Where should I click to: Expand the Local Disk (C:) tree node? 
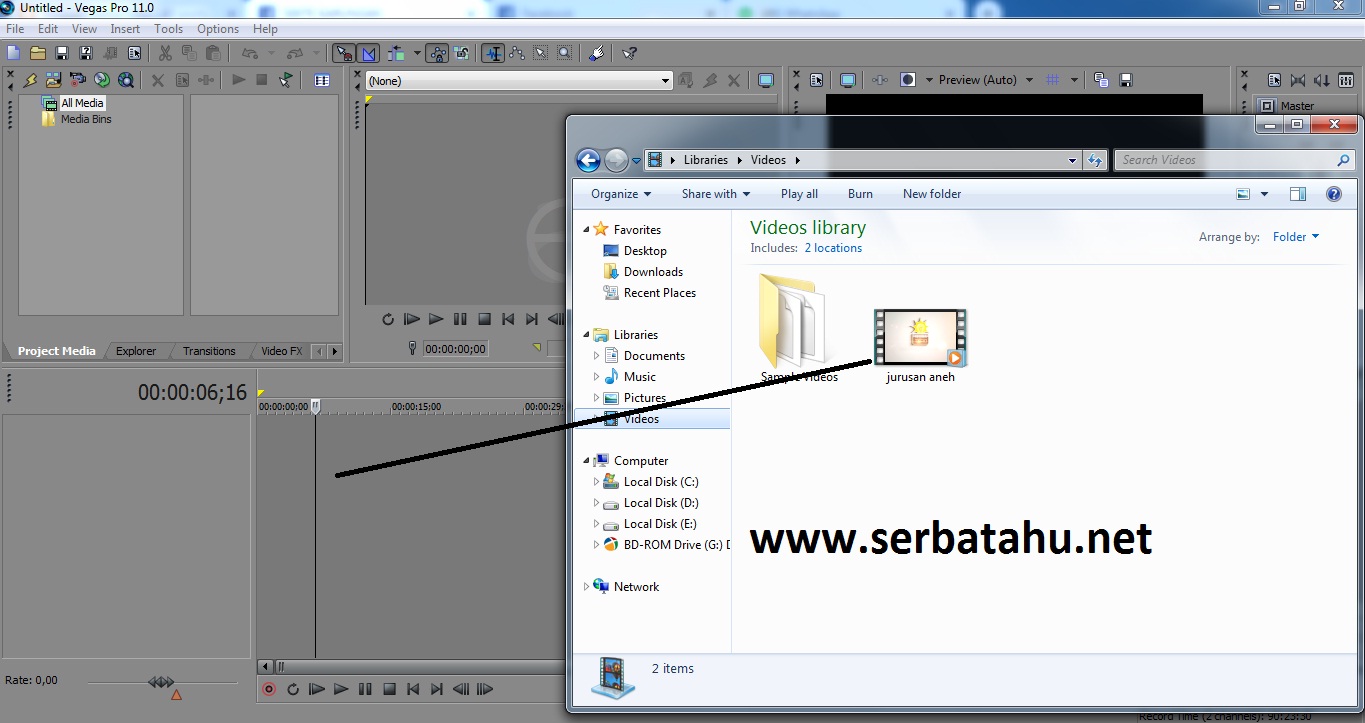coord(597,482)
